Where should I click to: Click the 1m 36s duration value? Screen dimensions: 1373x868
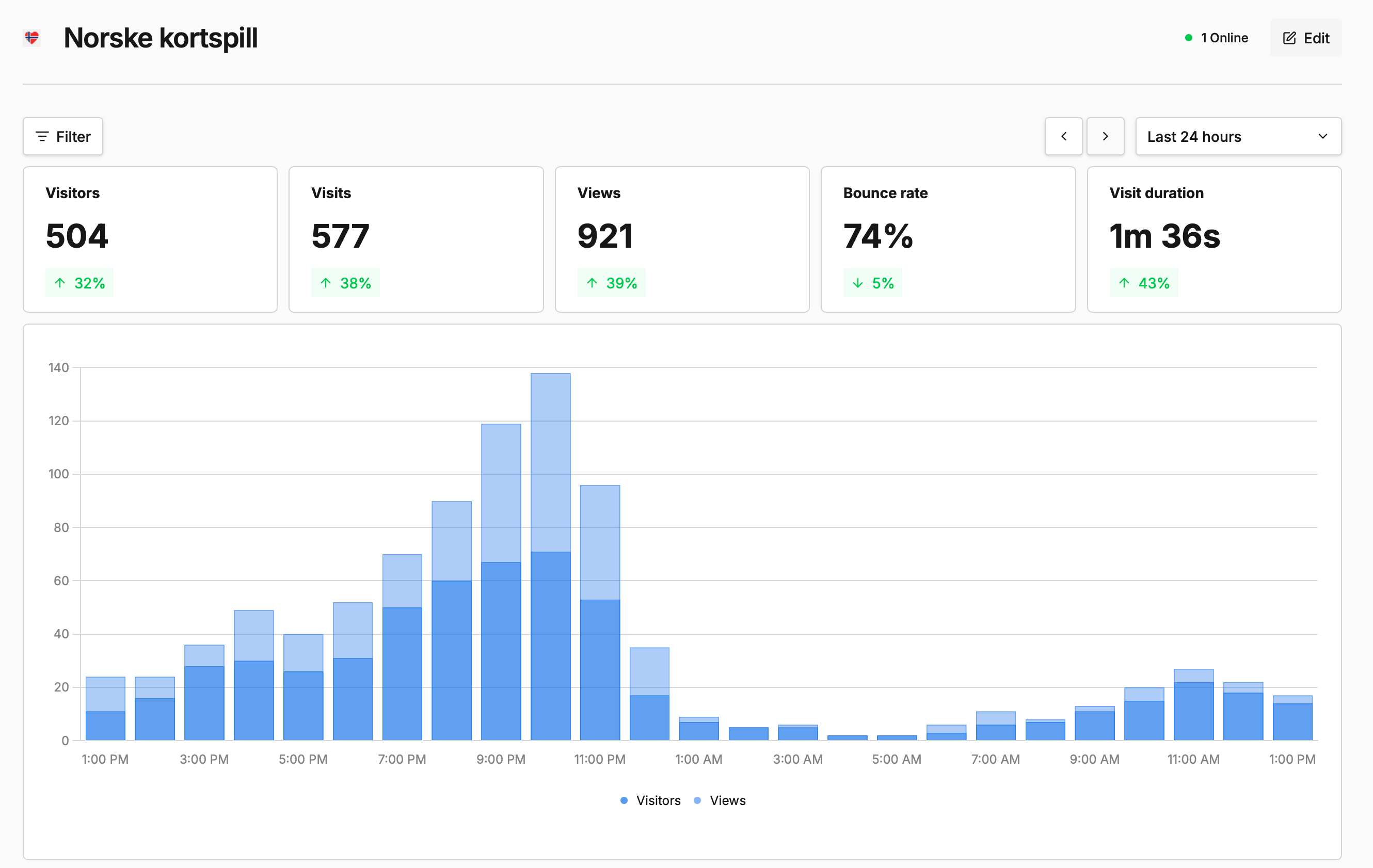click(x=1164, y=236)
